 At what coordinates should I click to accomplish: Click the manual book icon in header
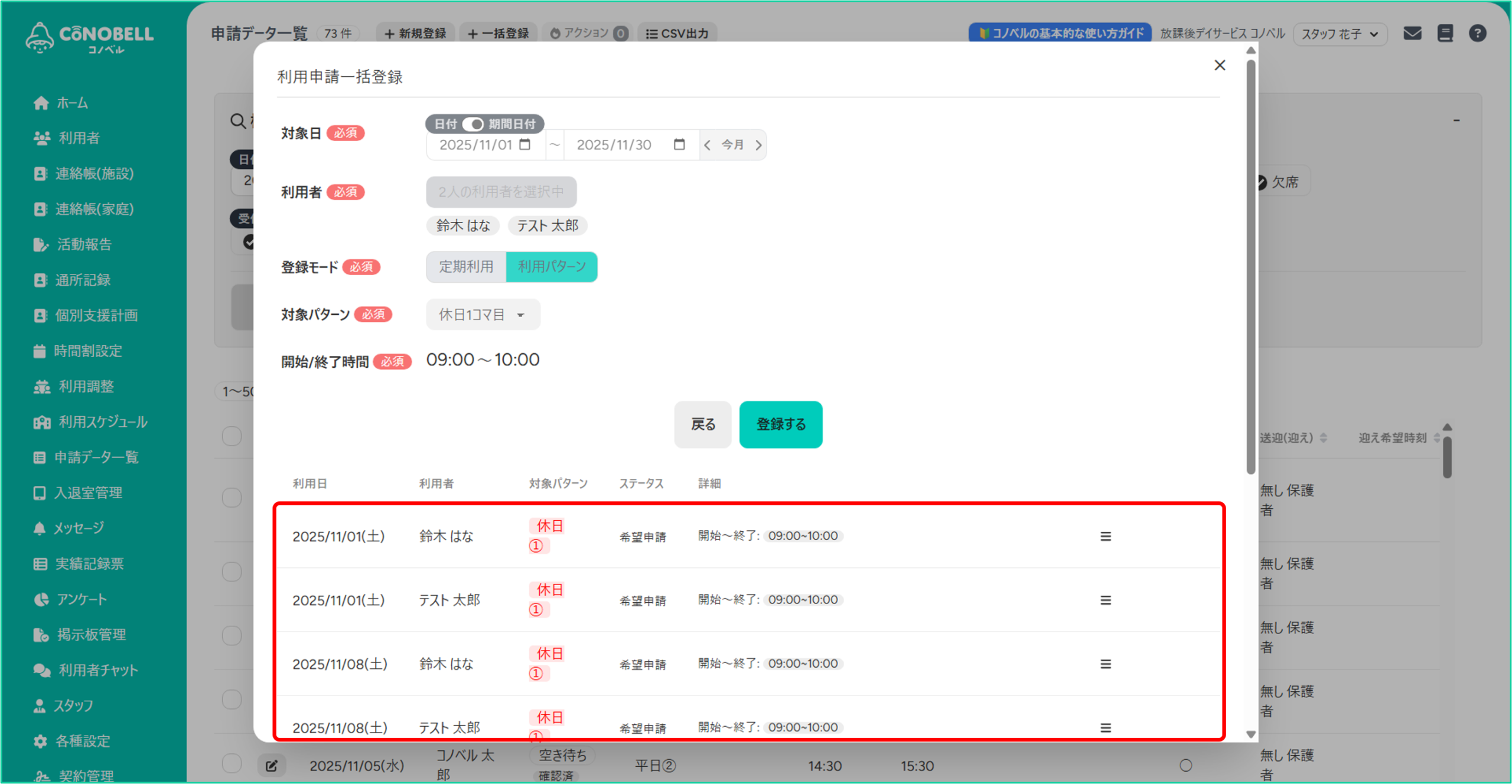tap(1445, 34)
